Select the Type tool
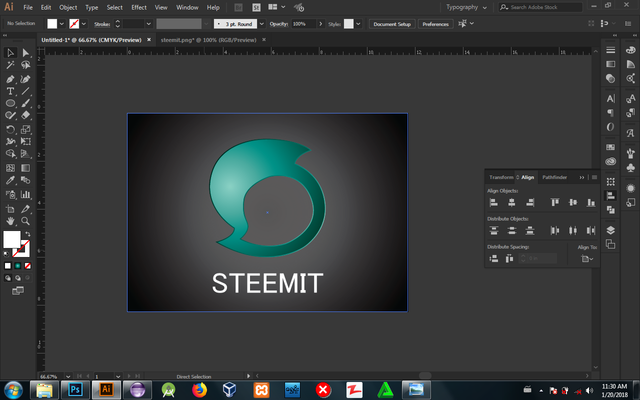The width and height of the screenshot is (640, 400). 10,91
